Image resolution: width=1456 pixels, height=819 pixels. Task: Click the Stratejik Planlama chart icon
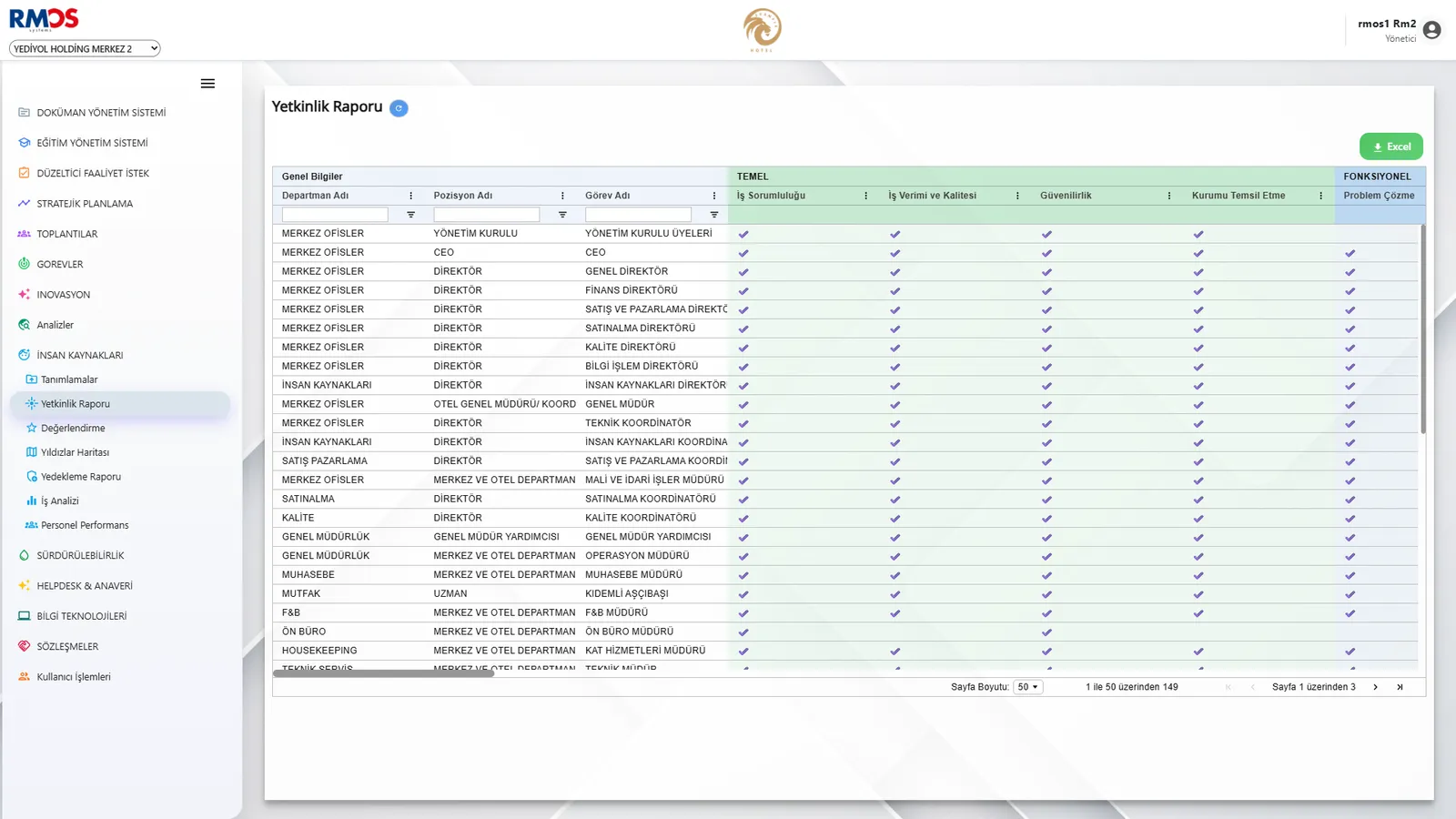point(25,204)
